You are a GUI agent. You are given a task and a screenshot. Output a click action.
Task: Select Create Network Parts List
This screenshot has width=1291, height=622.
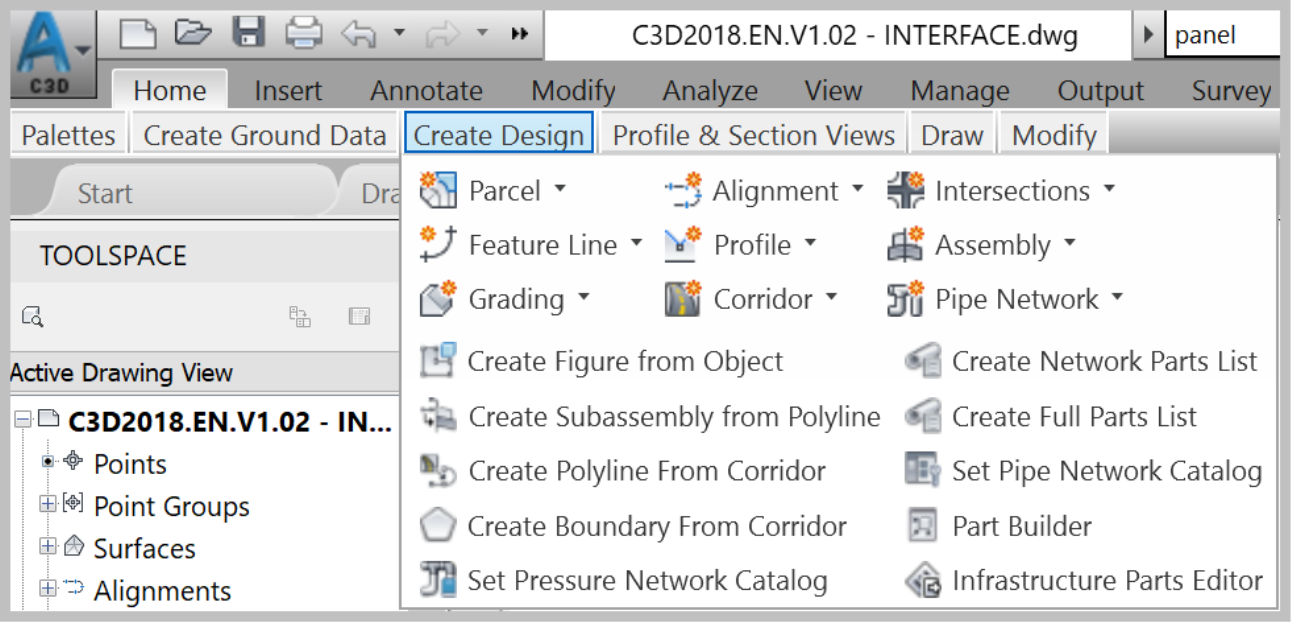pyautogui.click(x=1081, y=361)
